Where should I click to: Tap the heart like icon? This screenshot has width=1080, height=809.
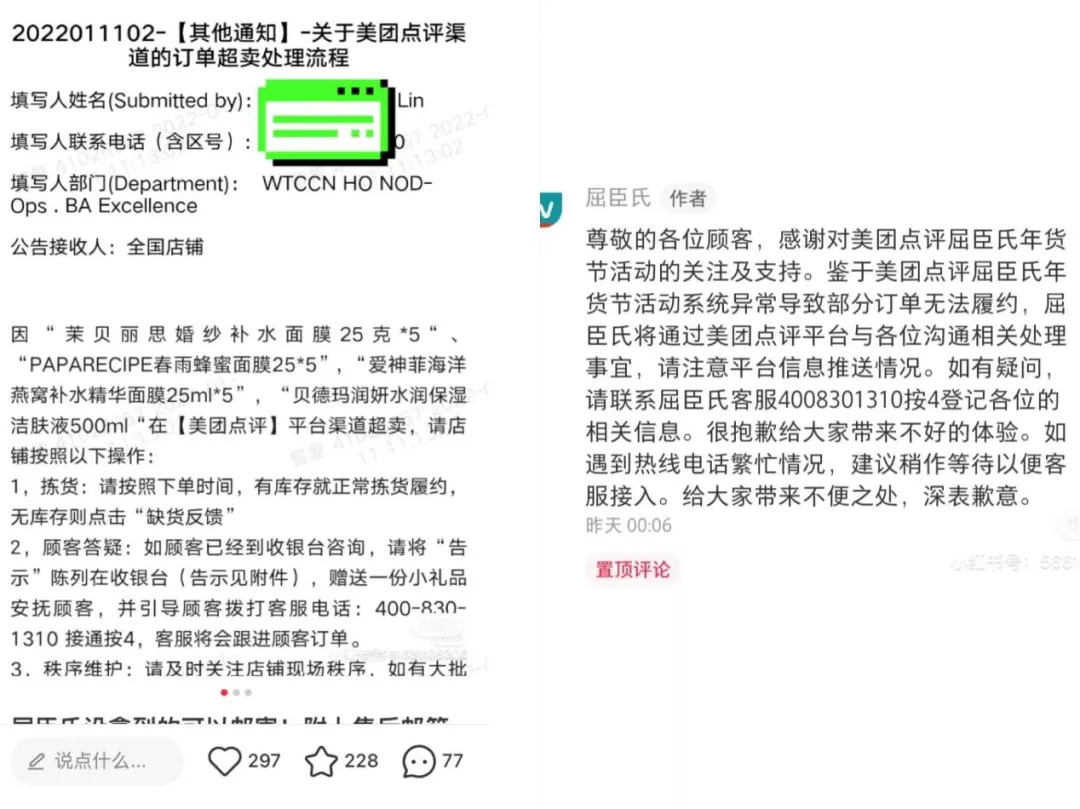(225, 761)
